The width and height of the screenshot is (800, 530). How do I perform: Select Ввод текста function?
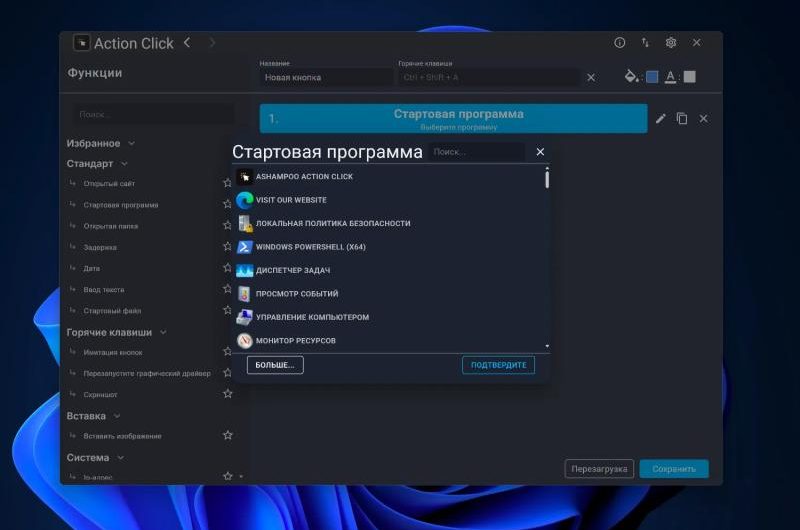[104, 290]
